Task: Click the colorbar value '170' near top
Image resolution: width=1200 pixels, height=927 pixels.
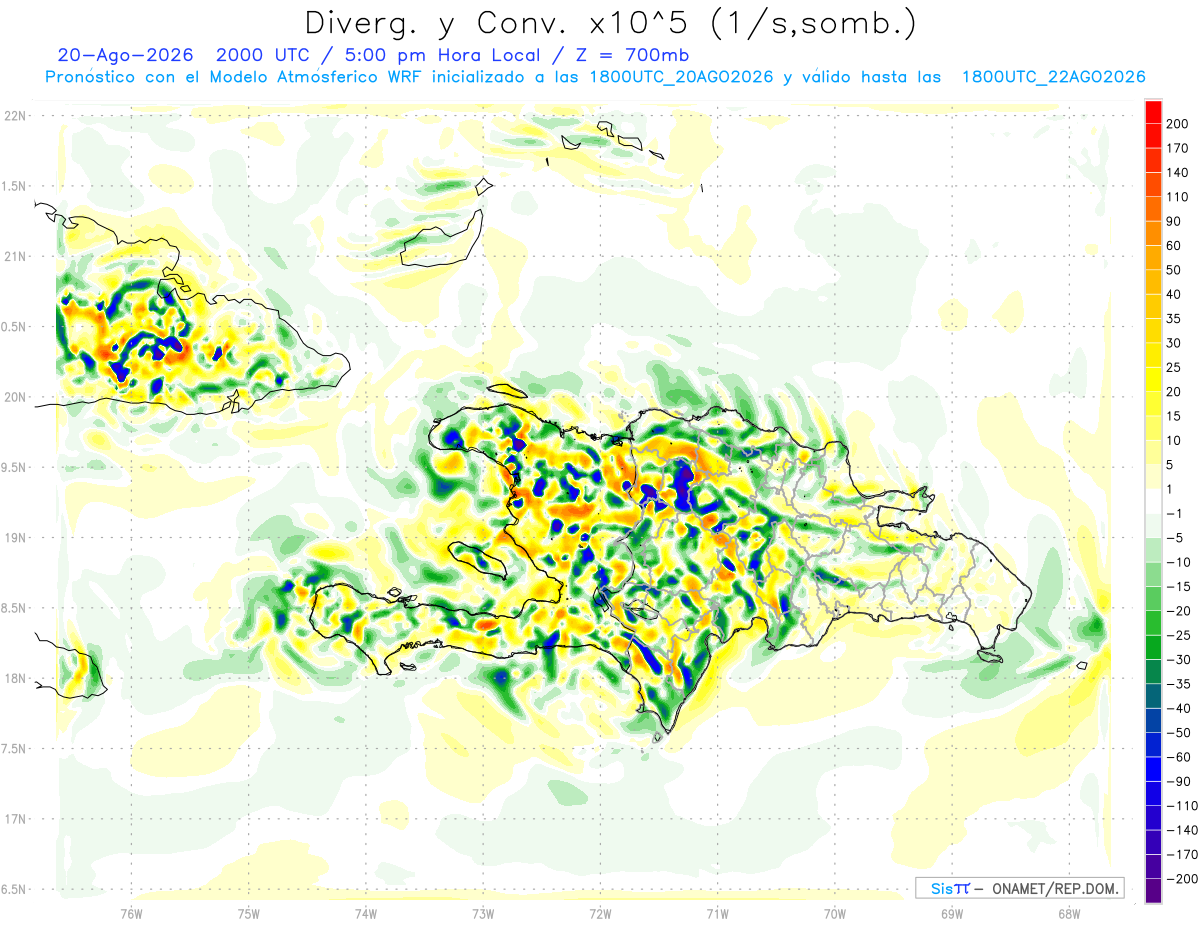Action: tap(1177, 148)
